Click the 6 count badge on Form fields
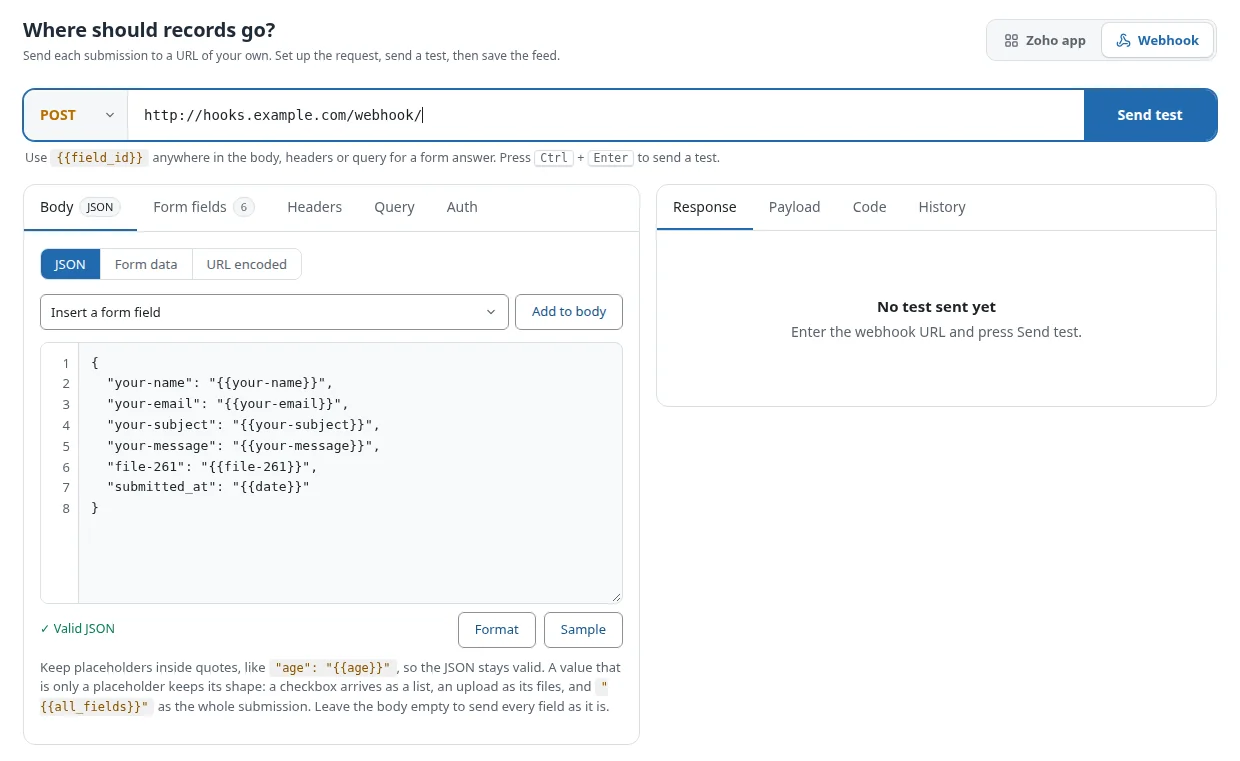 244,207
